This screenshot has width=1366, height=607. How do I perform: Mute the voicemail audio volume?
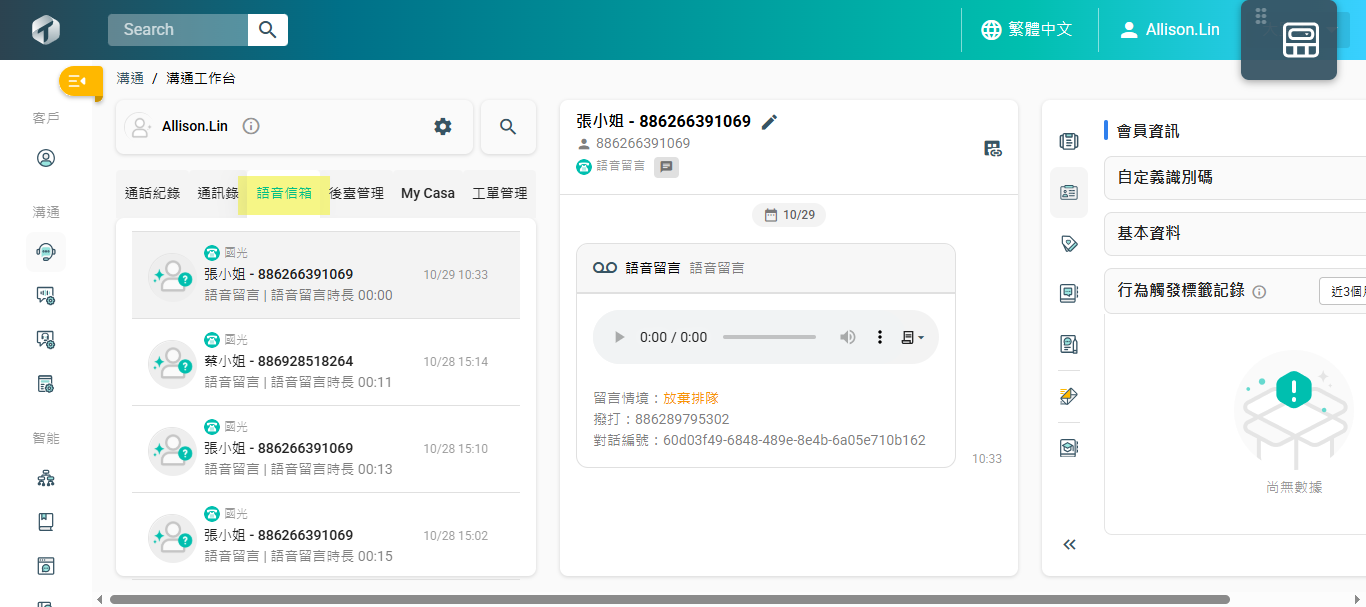click(x=848, y=337)
